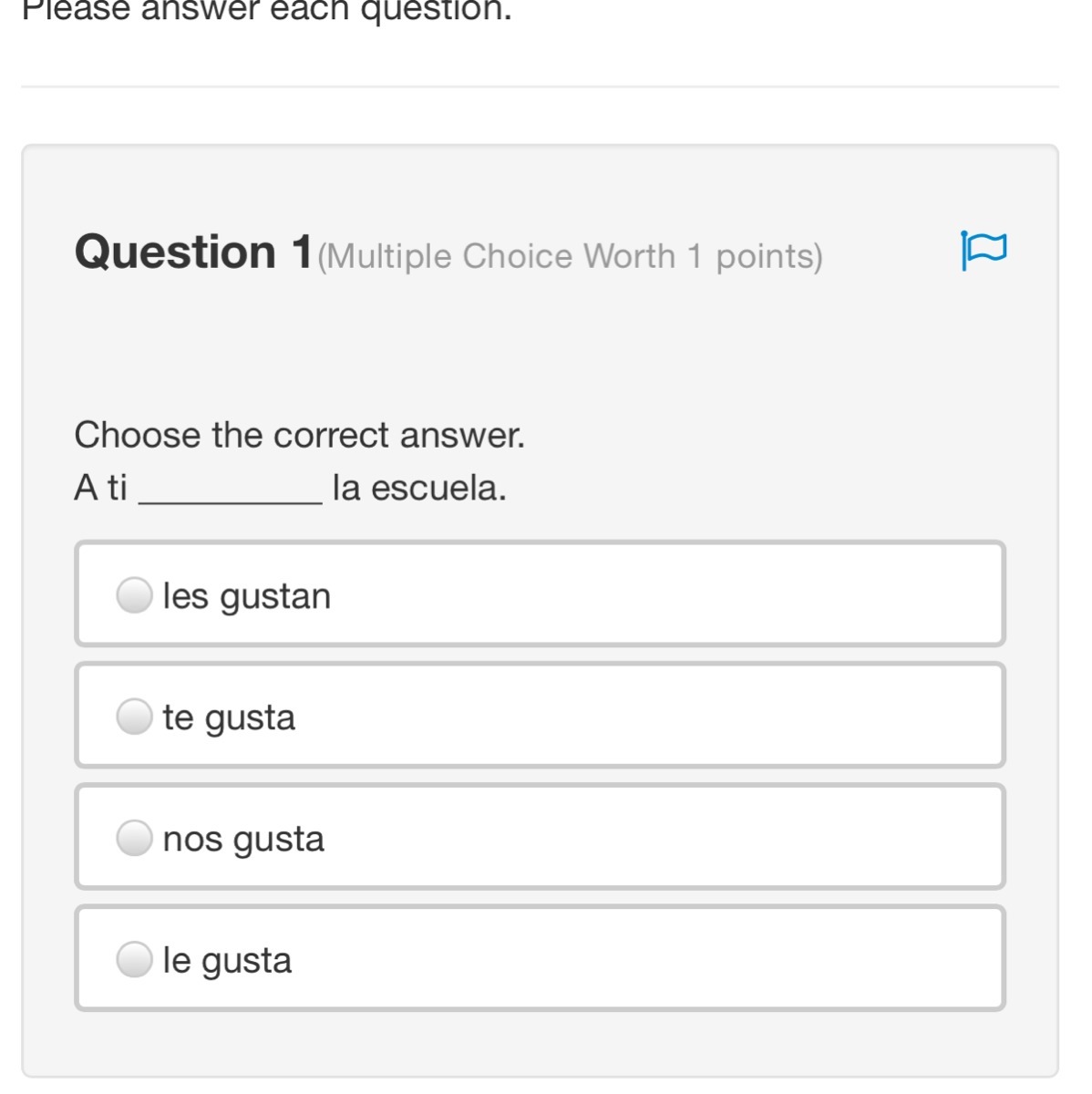
Task: Flag Question 1 for review
Action: 984,250
